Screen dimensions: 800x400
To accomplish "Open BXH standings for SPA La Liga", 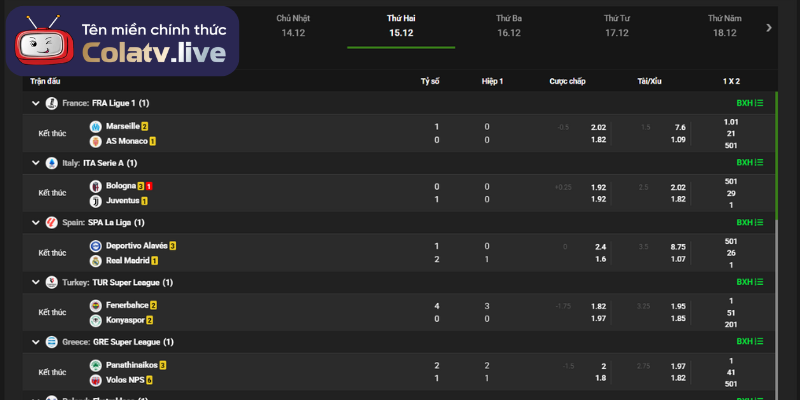I will click(749, 223).
